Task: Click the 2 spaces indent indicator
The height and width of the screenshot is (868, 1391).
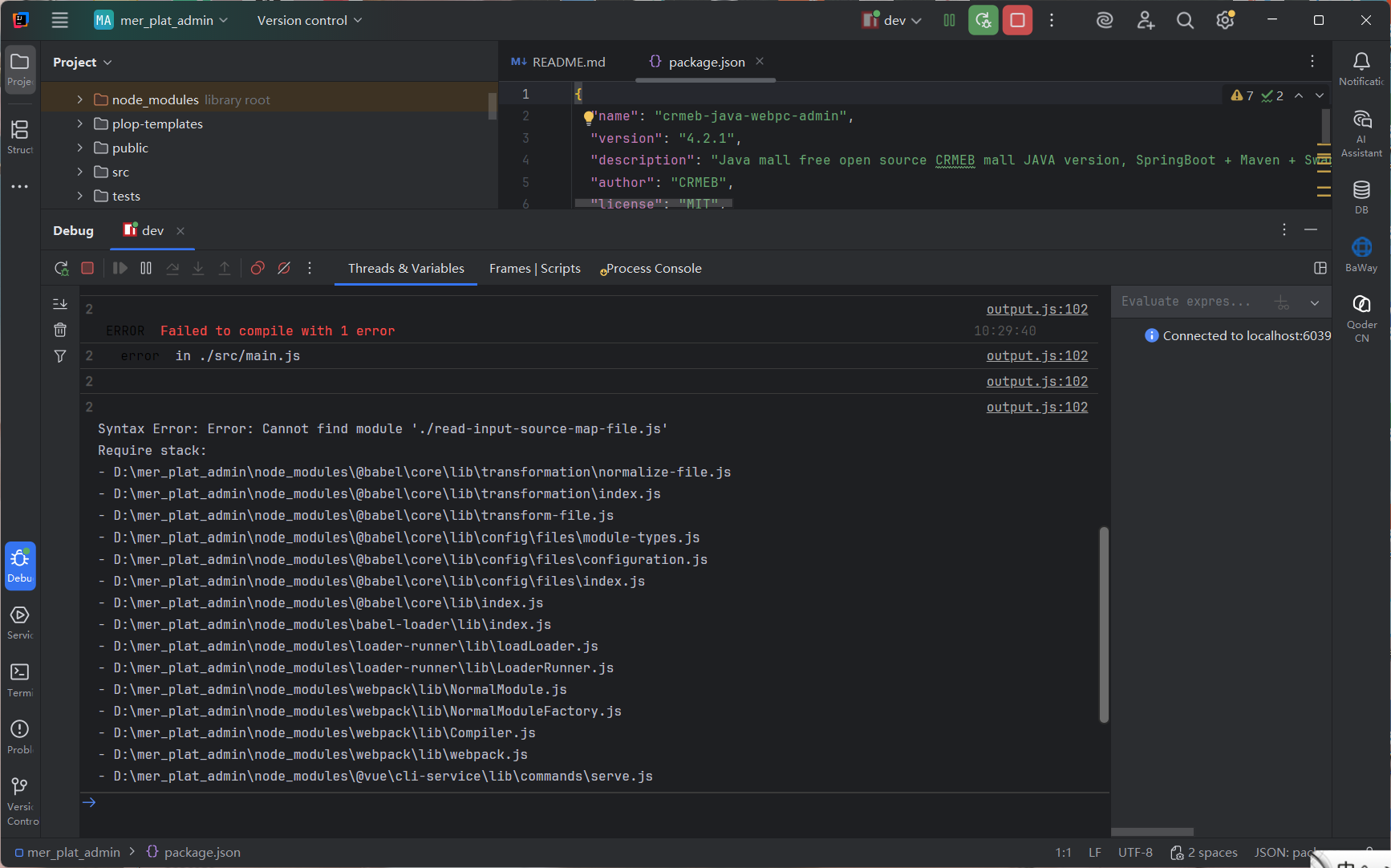Action: 1203,852
